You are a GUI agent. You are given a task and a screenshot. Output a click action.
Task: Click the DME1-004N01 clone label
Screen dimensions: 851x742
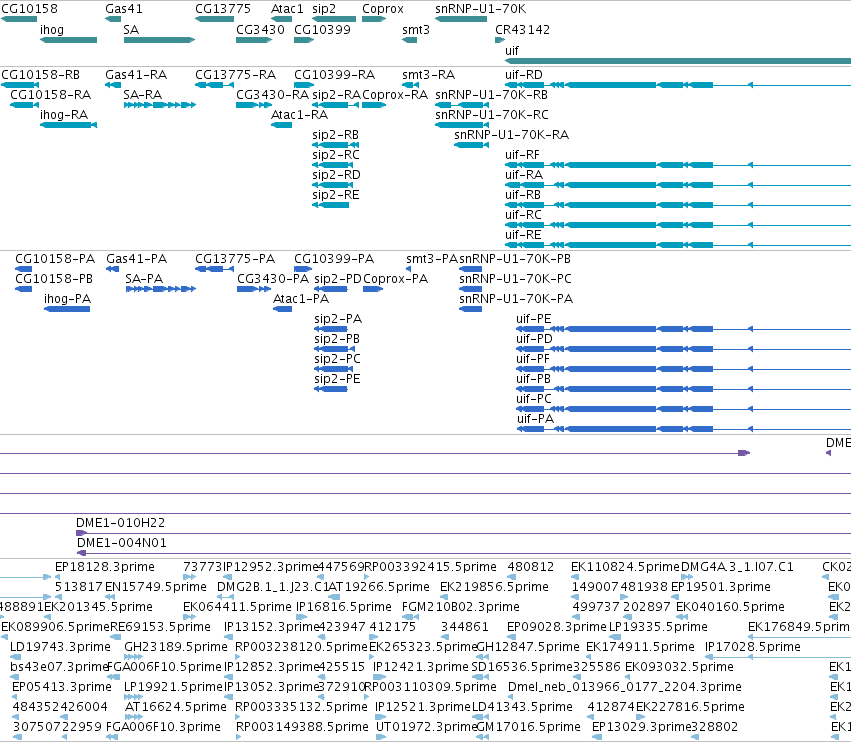122,543
